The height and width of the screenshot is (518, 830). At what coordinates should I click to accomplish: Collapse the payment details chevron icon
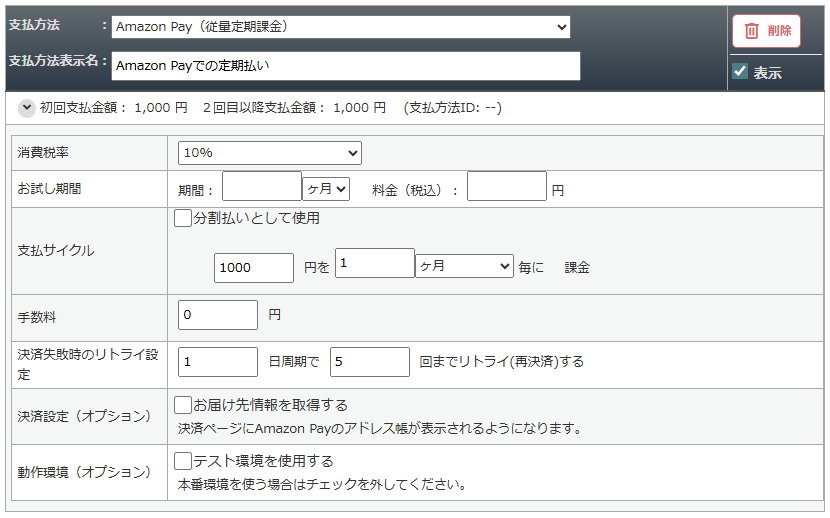point(27,107)
